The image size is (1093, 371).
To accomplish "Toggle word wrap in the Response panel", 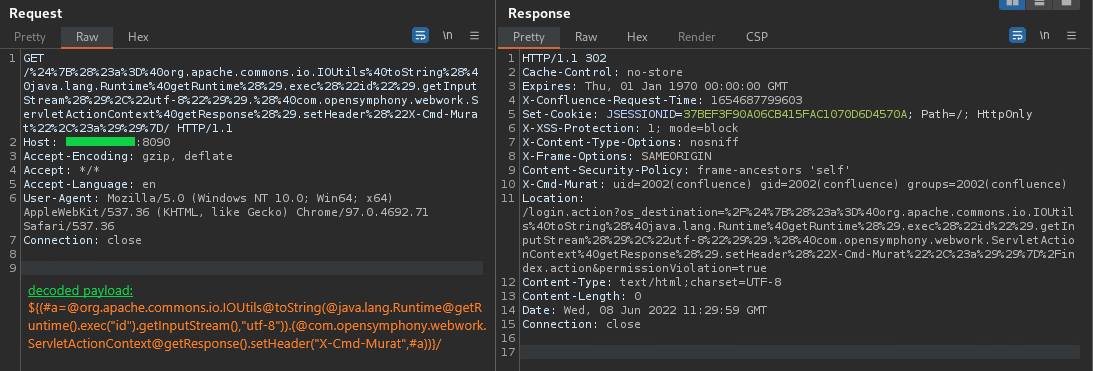I will pos(1018,36).
